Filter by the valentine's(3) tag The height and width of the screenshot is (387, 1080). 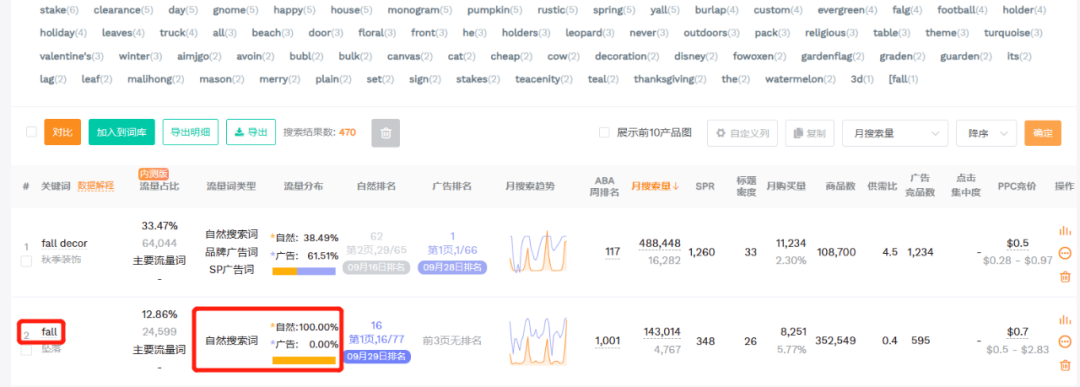click(x=72, y=56)
